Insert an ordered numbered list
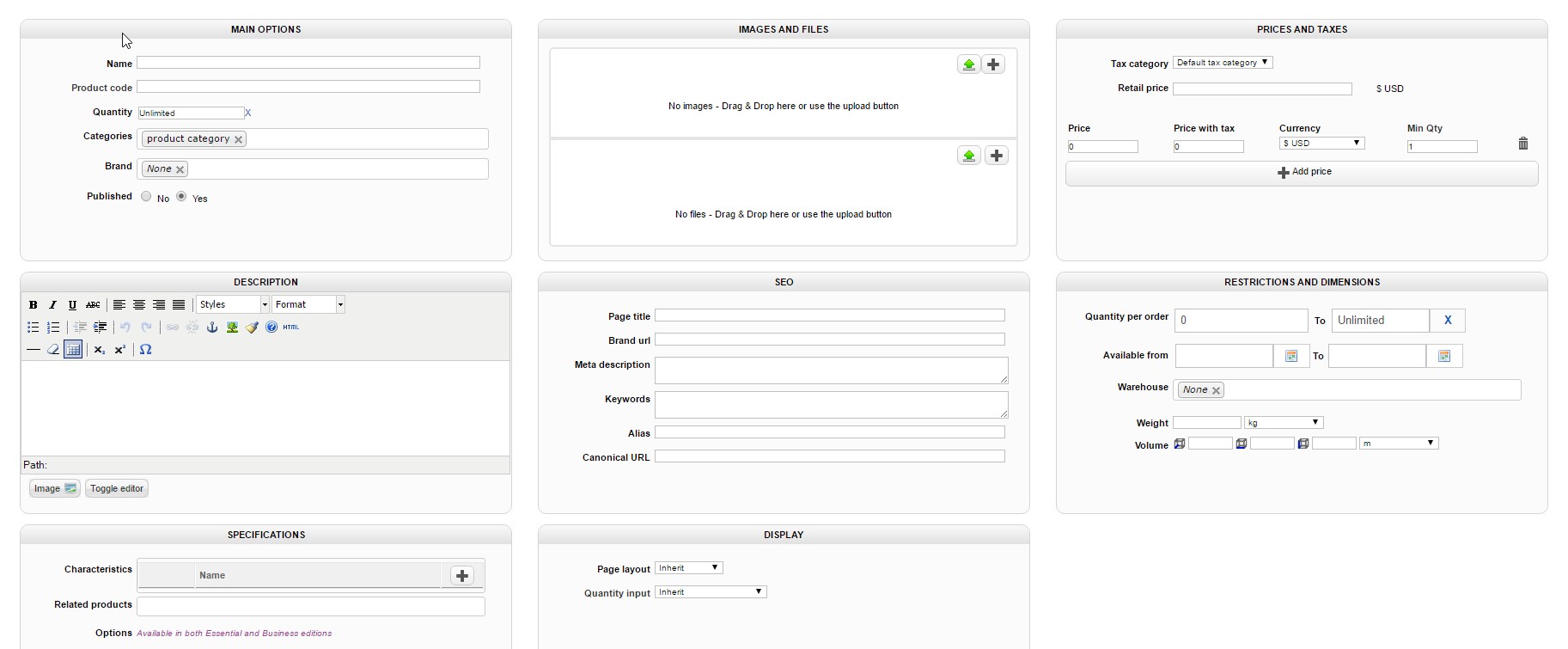 pyautogui.click(x=53, y=327)
